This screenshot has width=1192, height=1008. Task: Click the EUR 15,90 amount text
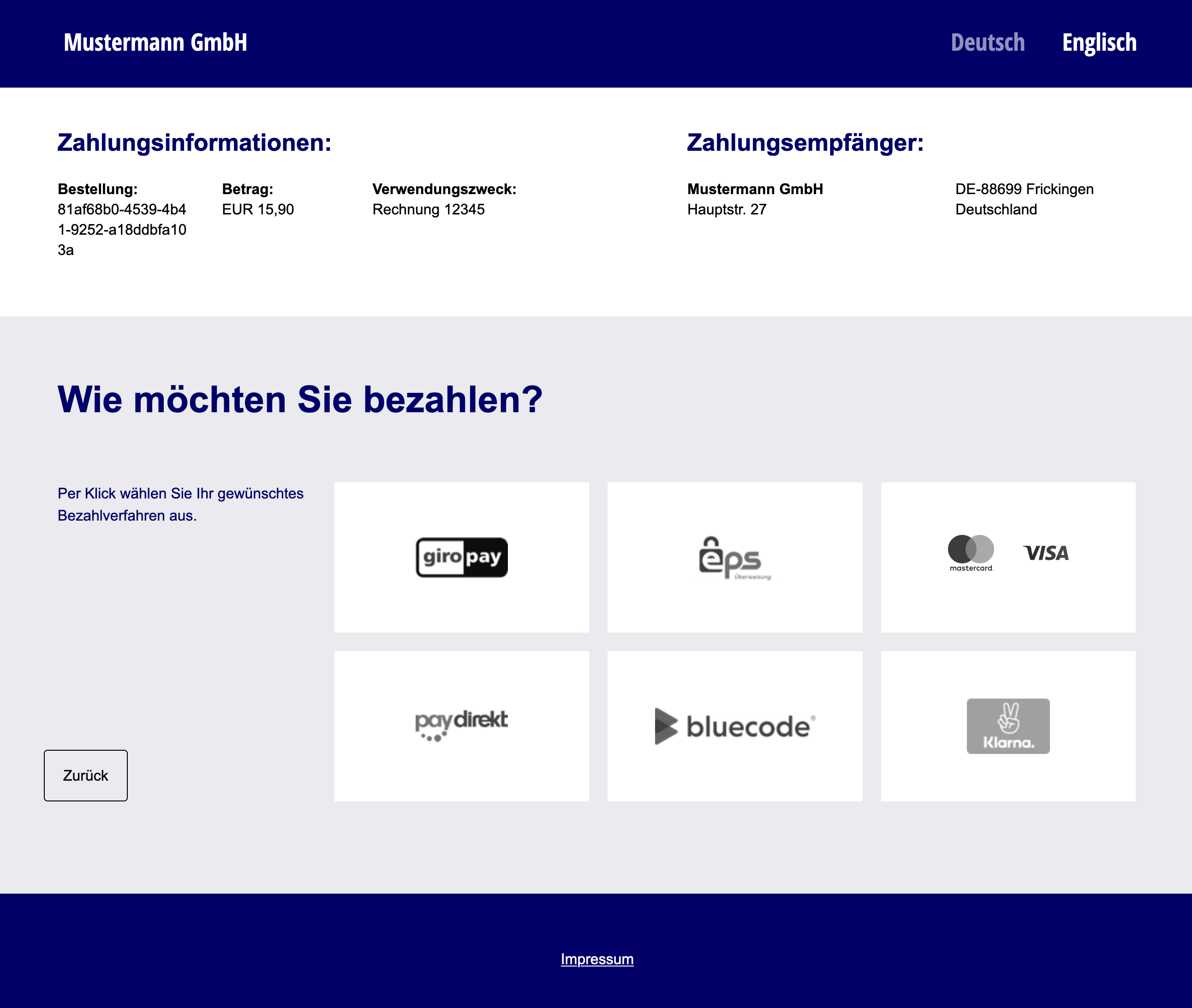[258, 209]
